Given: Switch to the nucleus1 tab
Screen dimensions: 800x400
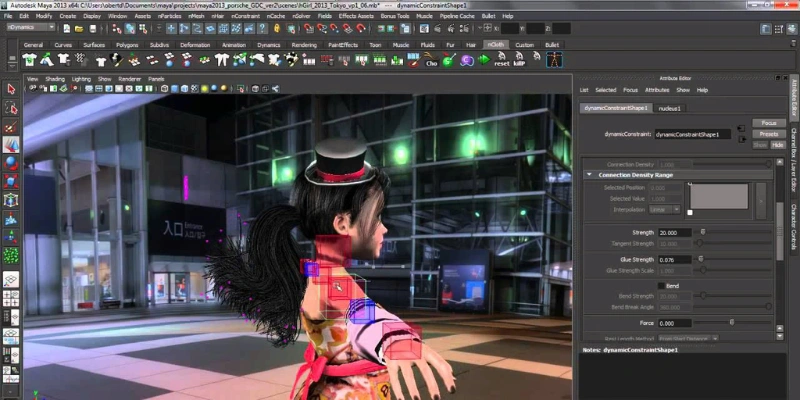Looking at the screenshot, I should tap(669, 108).
